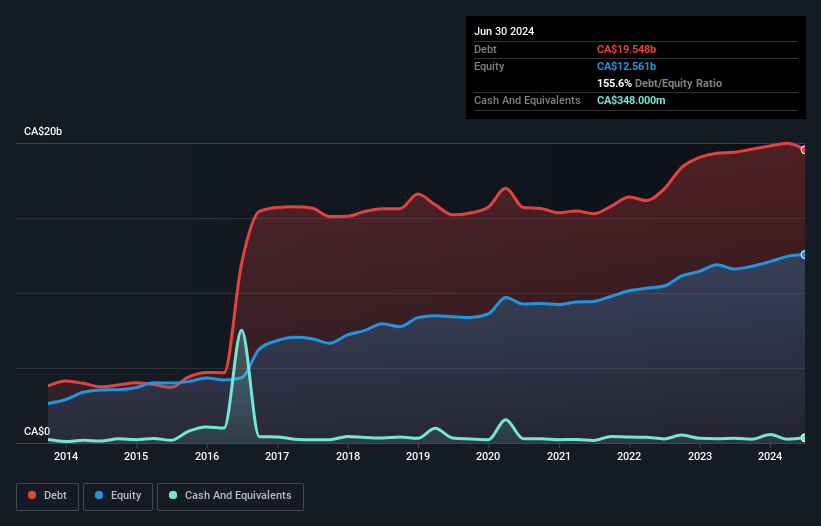Click the 2016 x-axis label
Image resolution: width=821 pixels, height=526 pixels.
tap(207, 456)
